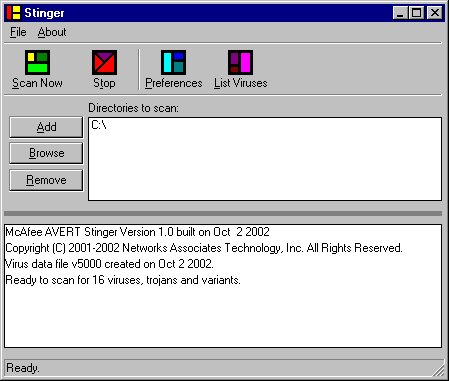Click the 'McAfee AVERT Stinger Version 1.0' line
Image resolution: width=449 pixels, height=381 pixels.
point(138,232)
